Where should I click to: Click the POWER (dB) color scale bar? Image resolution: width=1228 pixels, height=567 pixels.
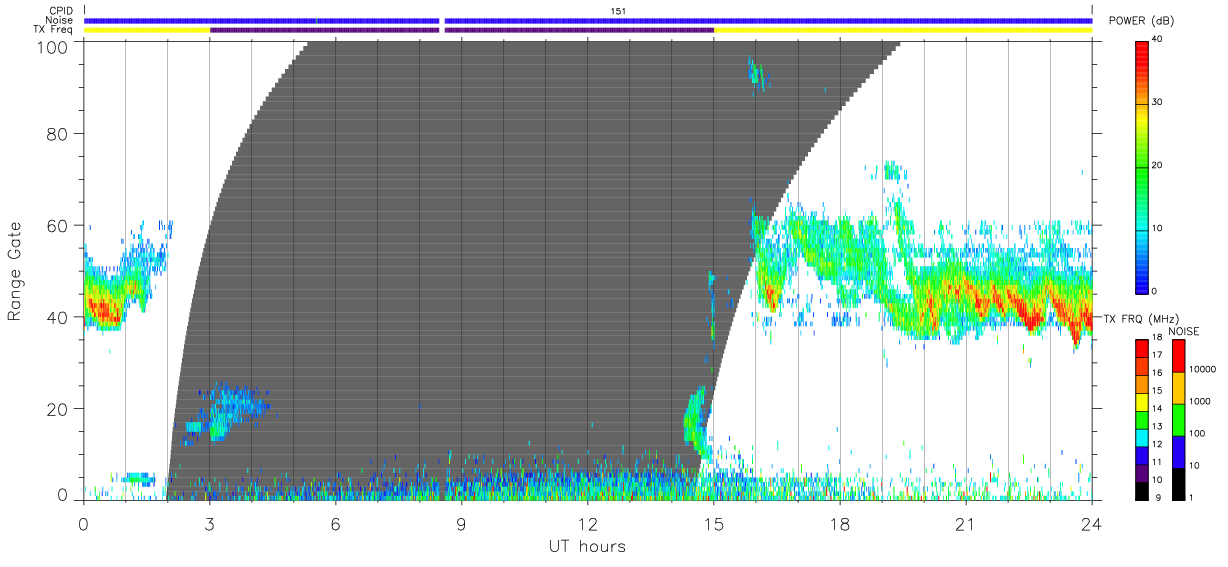(x=1142, y=166)
